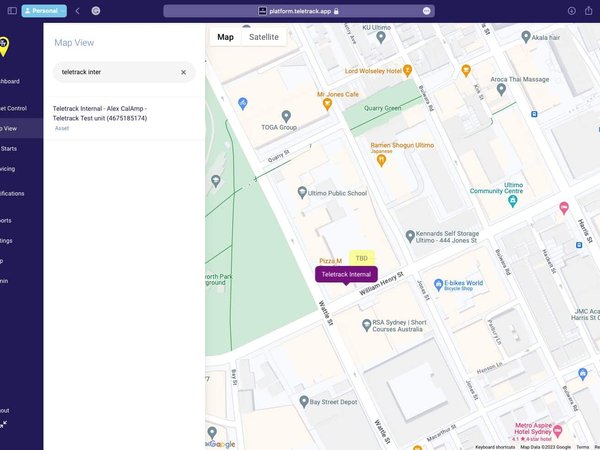The height and width of the screenshot is (450, 600).
Task: Select the Teletrack Internal asset search result
Action: [124, 118]
